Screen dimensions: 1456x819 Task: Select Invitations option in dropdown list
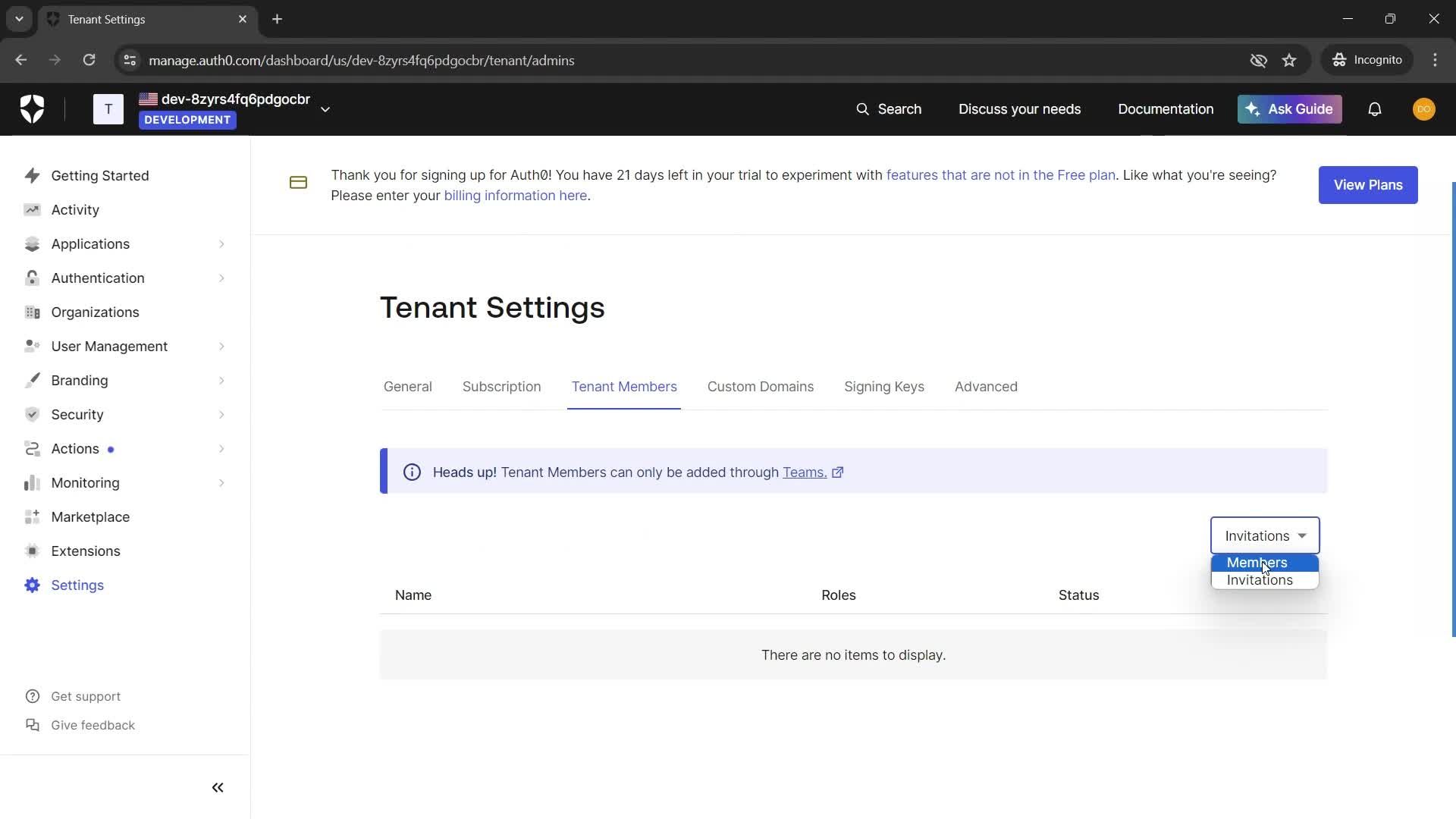[1264, 580]
